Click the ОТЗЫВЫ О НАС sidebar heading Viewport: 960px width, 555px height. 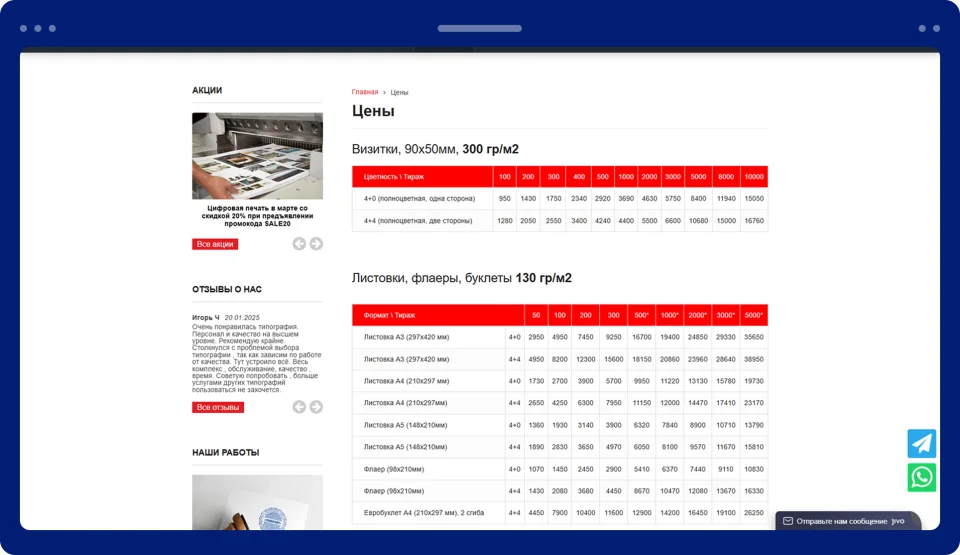[x=227, y=289]
